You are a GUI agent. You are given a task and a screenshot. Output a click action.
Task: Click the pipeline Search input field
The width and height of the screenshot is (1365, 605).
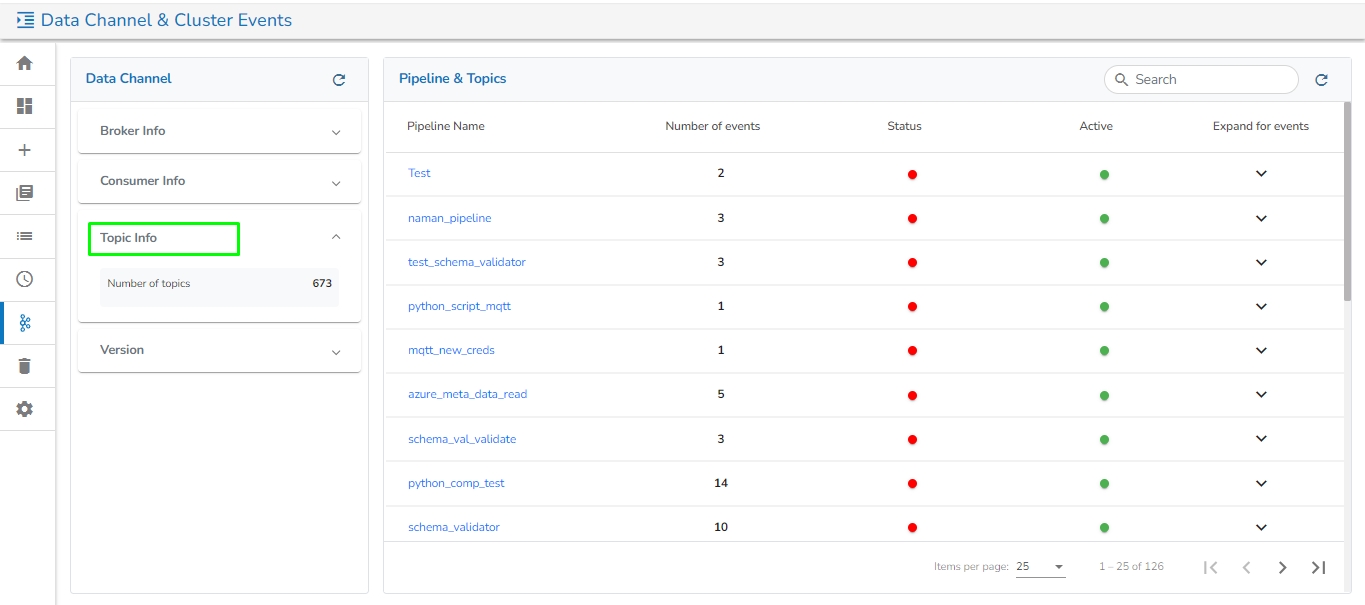[1210, 79]
